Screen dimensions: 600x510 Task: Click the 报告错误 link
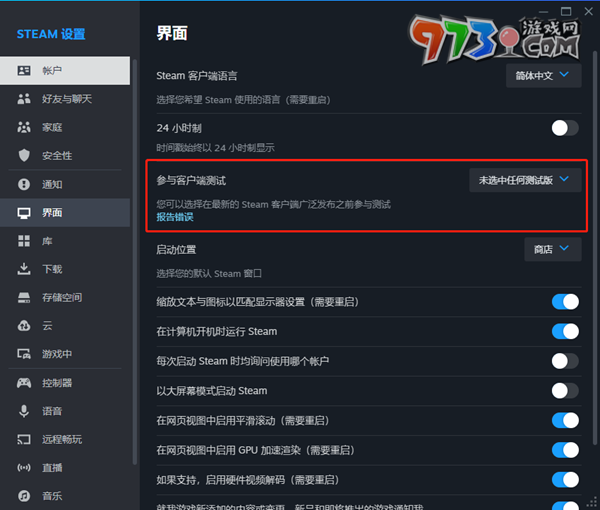(x=175, y=217)
